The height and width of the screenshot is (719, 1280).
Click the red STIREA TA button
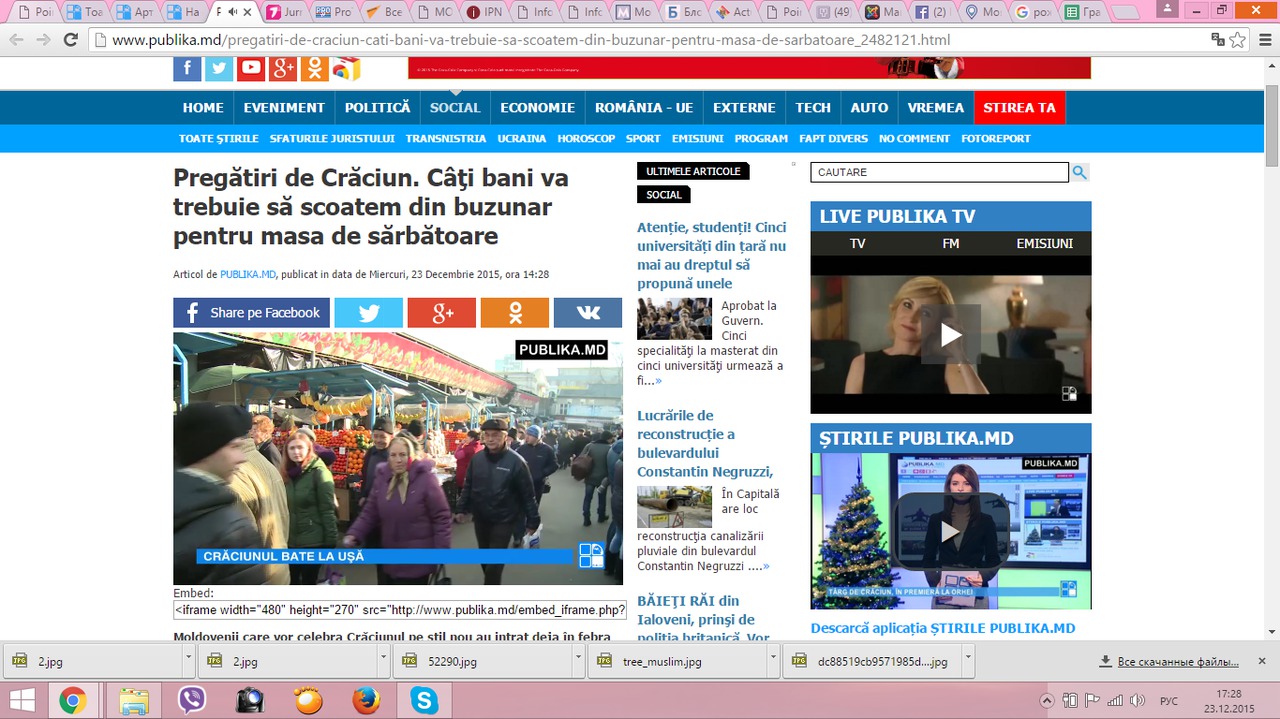(1019, 108)
